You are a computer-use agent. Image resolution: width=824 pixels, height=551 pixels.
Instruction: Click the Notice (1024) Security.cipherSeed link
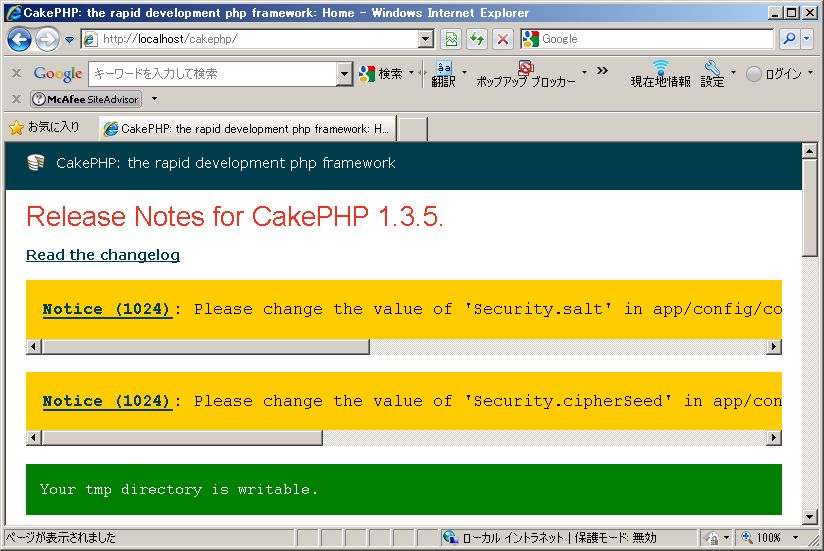tap(107, 401)
